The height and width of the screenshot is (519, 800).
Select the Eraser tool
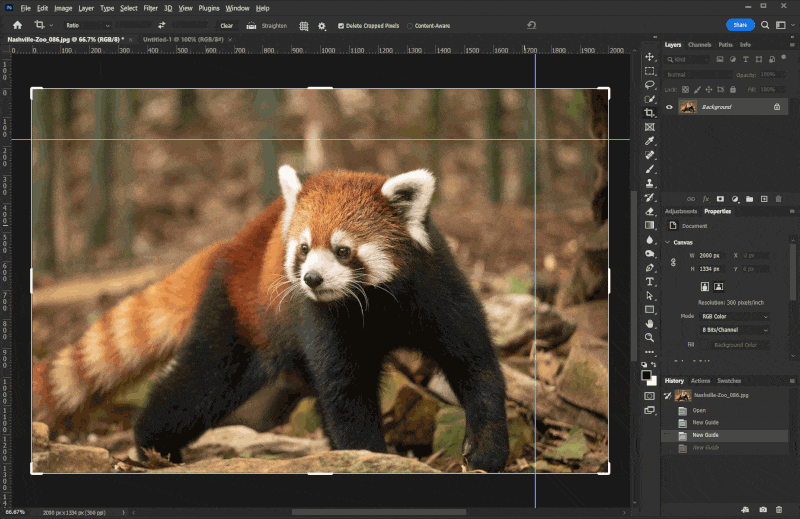649,211
